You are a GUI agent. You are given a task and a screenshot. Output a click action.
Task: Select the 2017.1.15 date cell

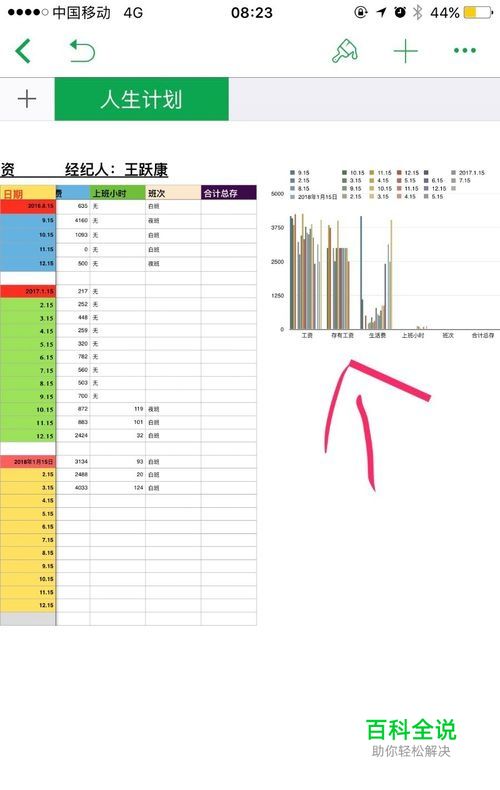pos(28,291)
